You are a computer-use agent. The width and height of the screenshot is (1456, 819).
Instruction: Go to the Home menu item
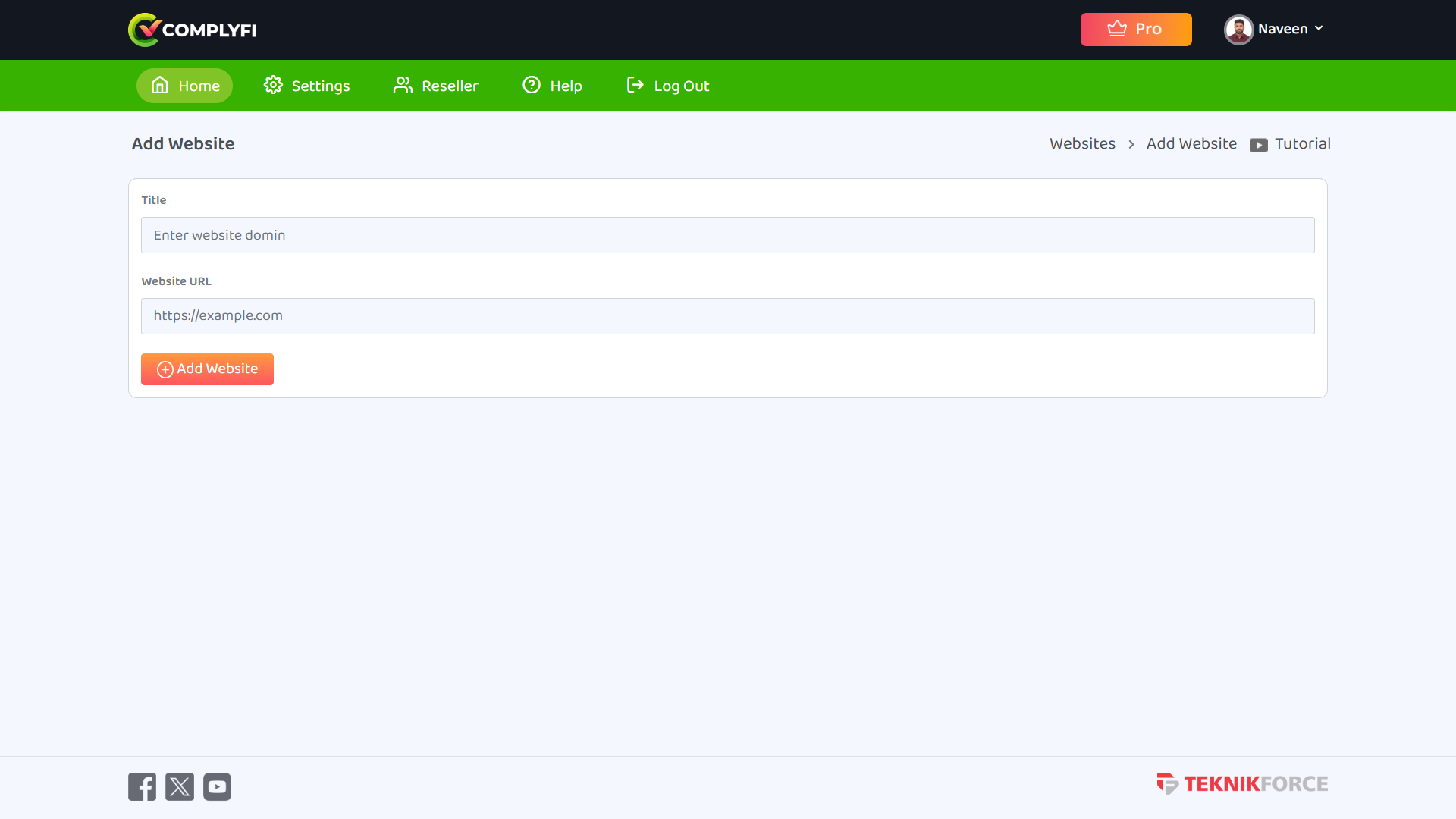[184, 86]
